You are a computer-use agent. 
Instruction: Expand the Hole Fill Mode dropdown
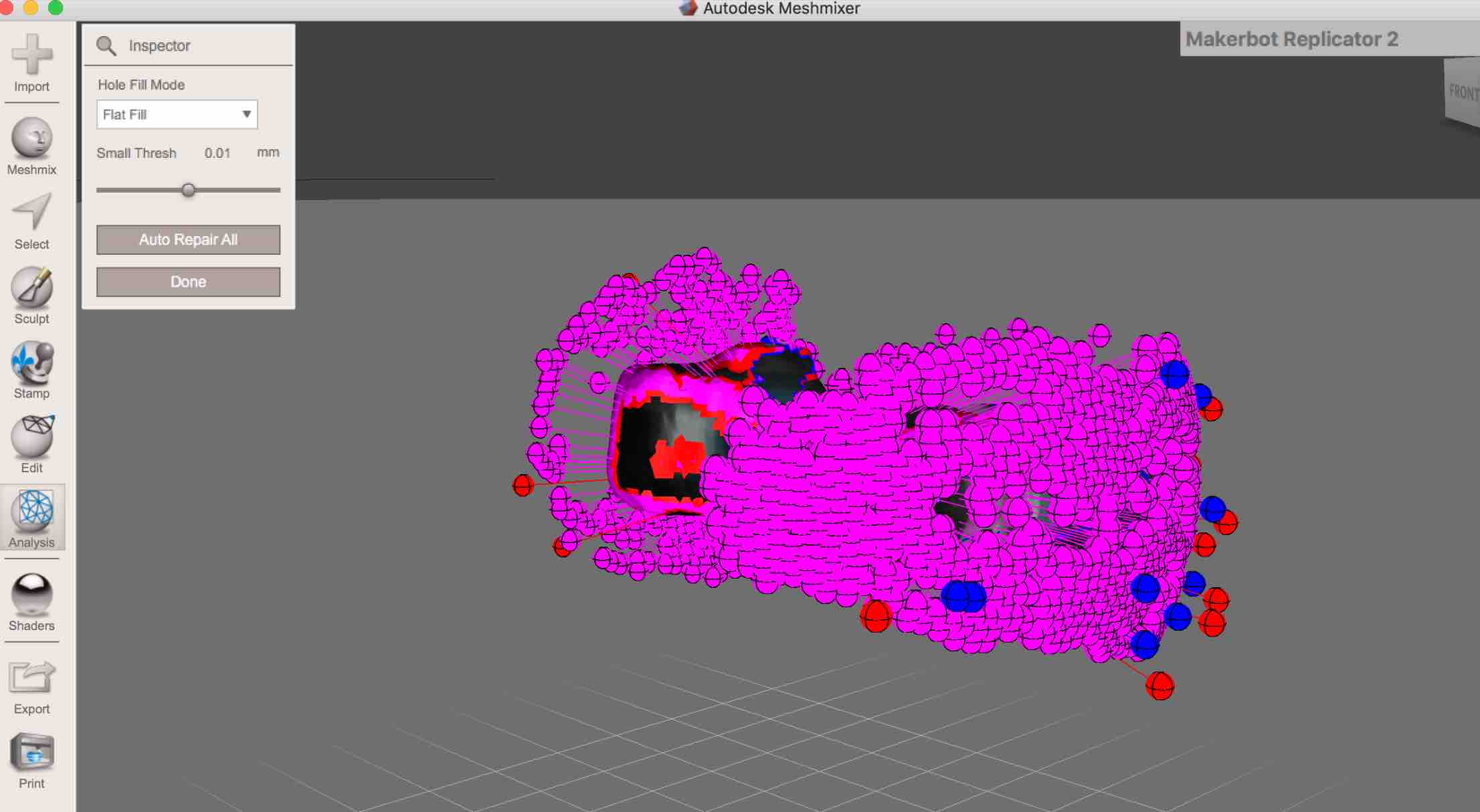click(x=177, y=114)
